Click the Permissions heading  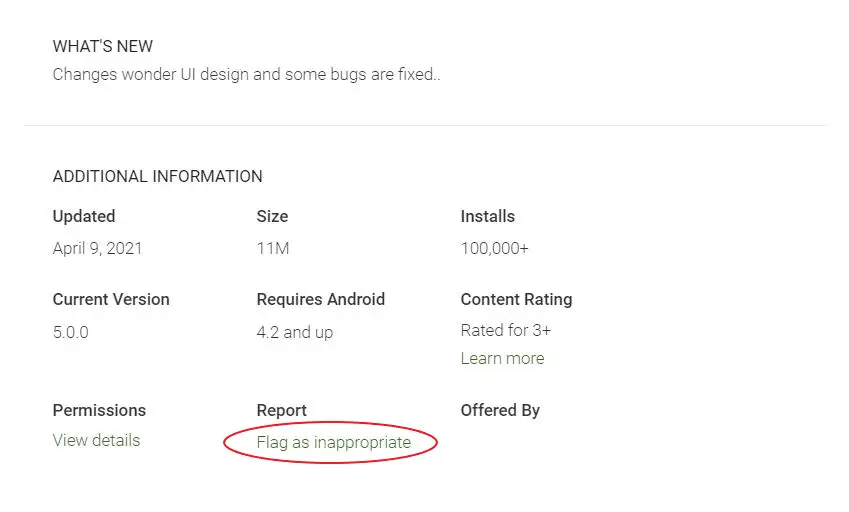click(x=99, y=410)
